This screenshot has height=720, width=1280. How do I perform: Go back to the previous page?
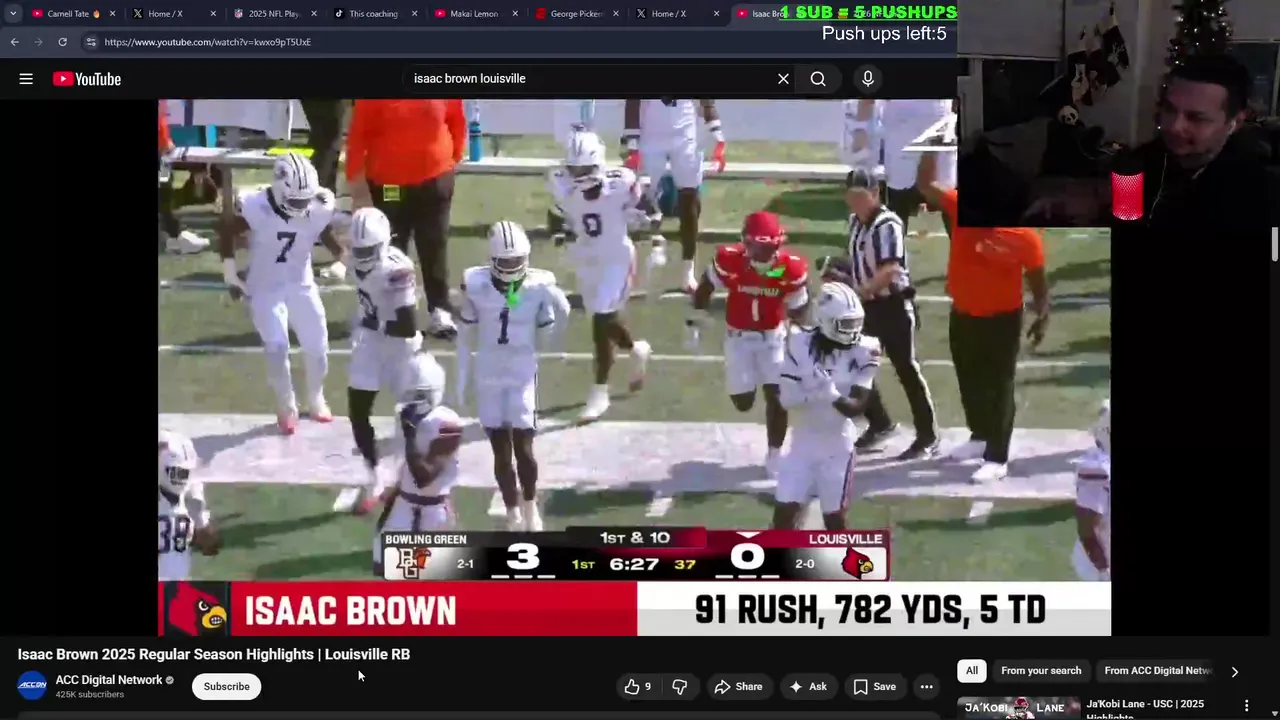point(14,42)
